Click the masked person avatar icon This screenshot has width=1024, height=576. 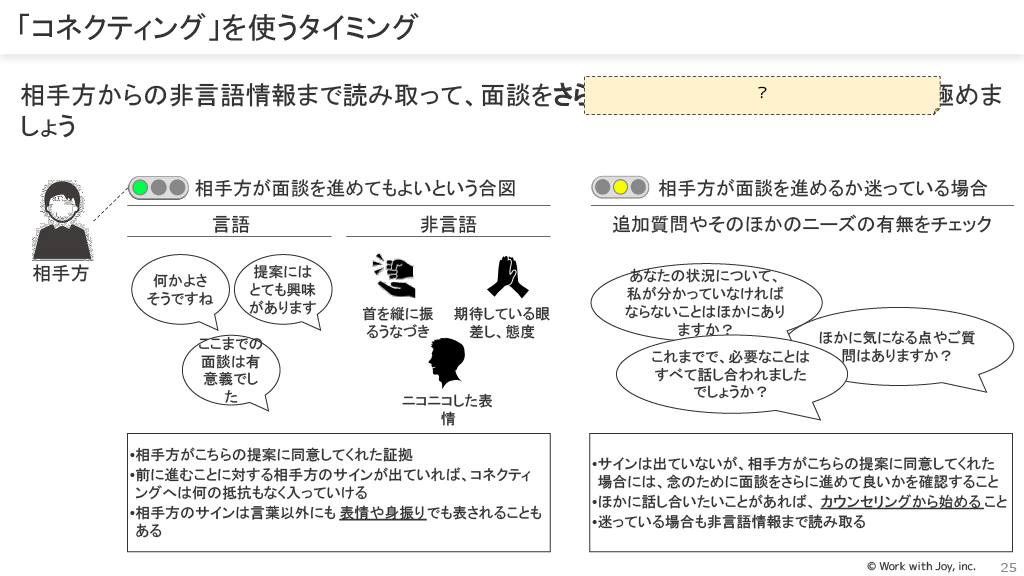pos(62,220)
